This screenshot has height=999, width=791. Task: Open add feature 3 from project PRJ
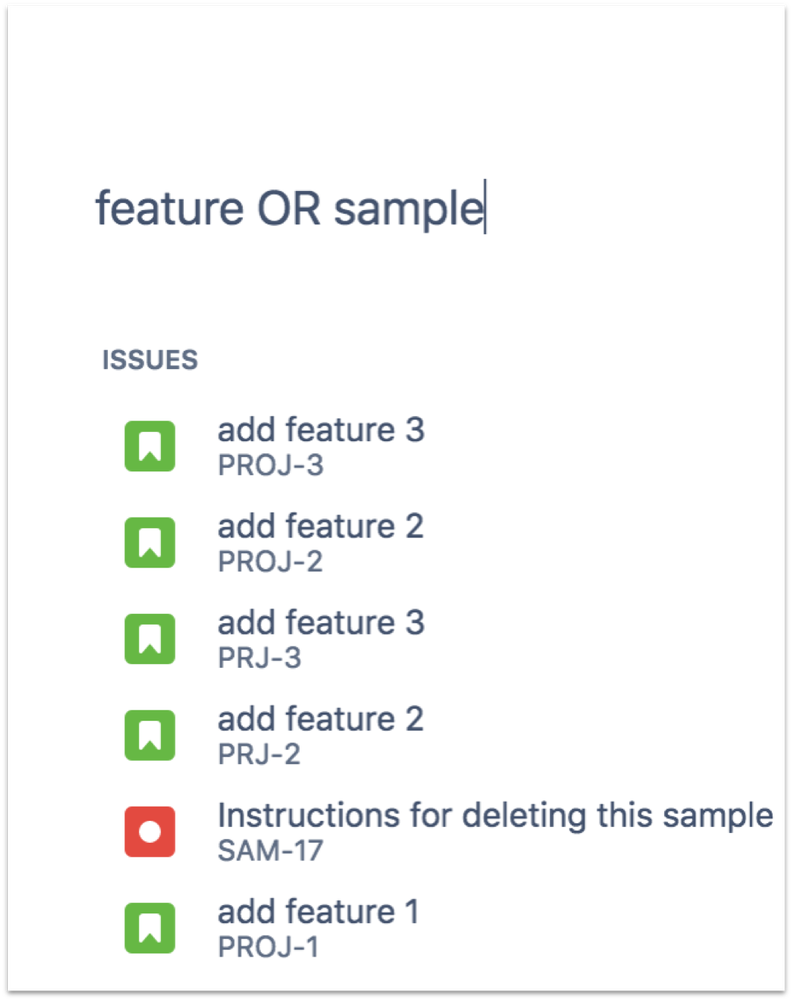322,622
